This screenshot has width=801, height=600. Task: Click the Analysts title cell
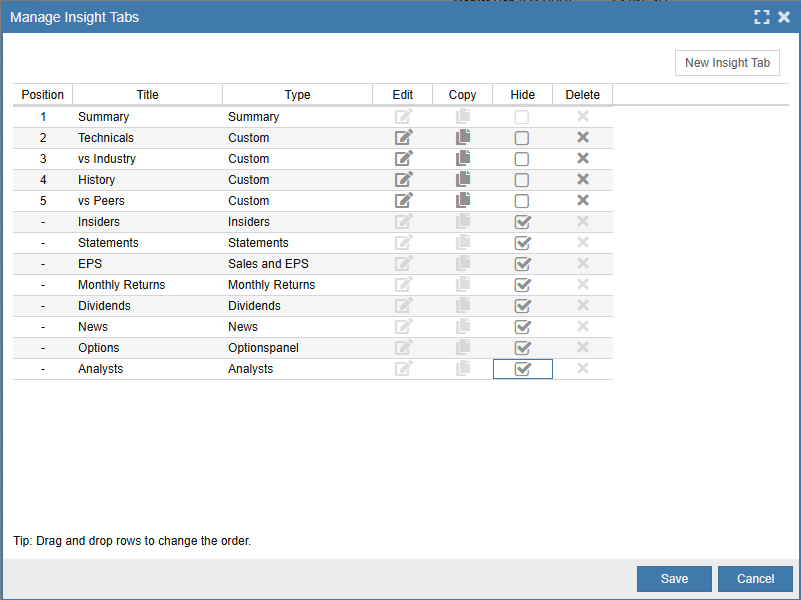click(x=148, y=369)
